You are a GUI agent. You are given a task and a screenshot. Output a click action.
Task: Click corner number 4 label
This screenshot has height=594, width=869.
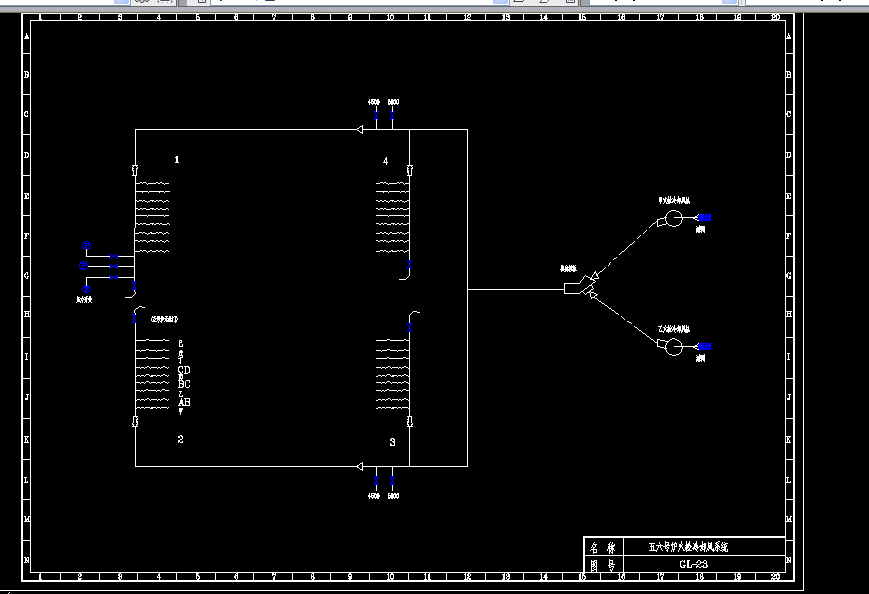(x=386, y=161)
